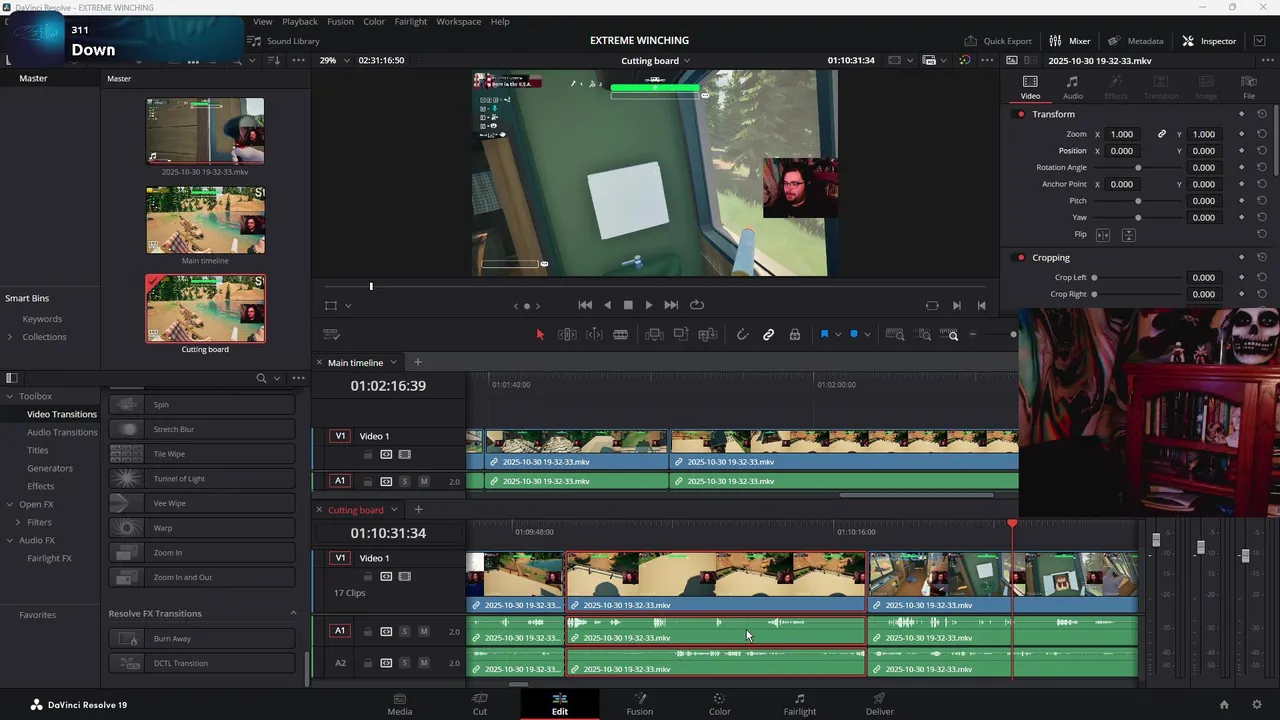
Task: Stop viewer playback
Action: [628, 305]
